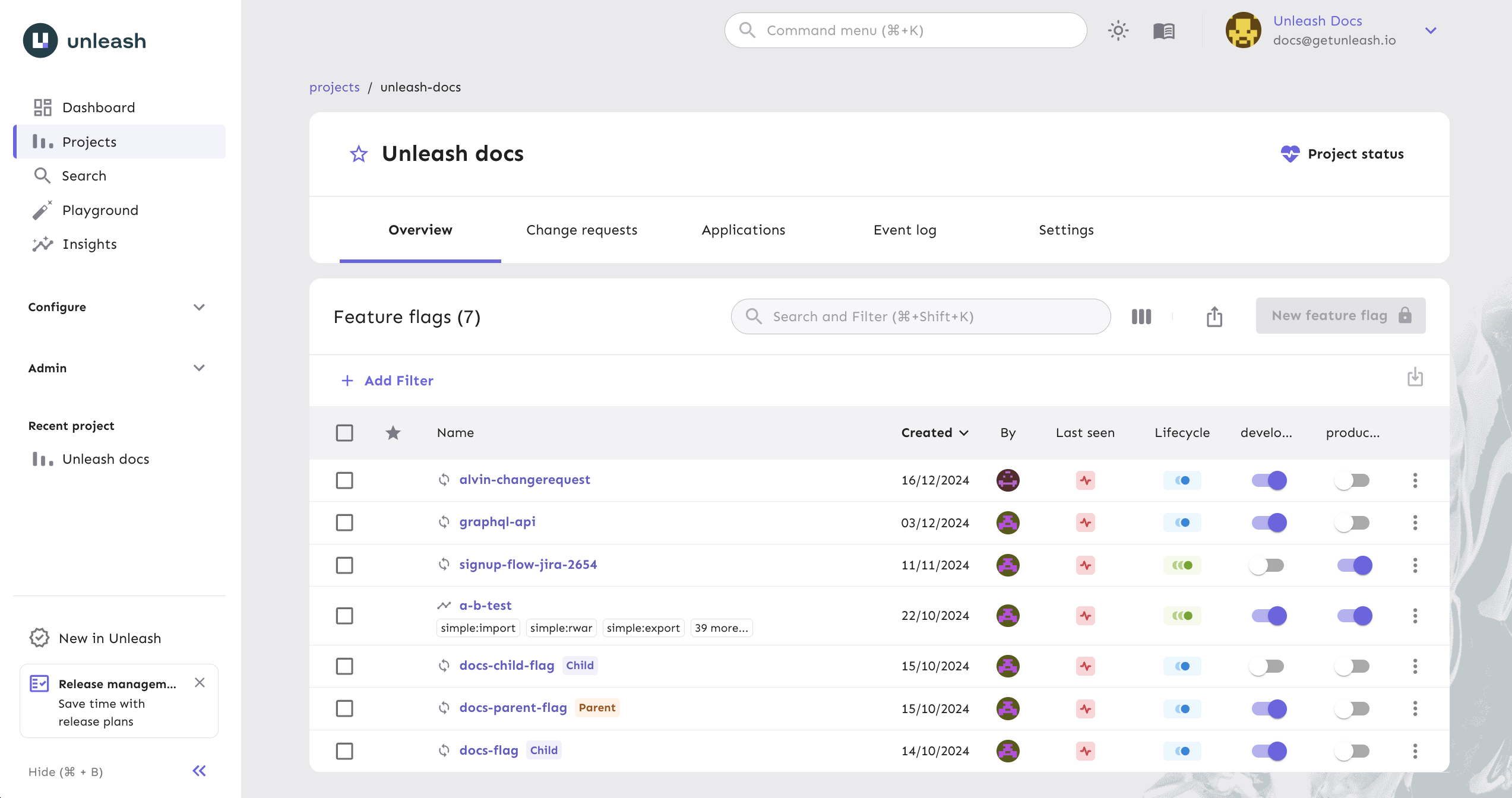Click the theme switch sun icon
Viewport: 1512px width, 798px height.
click(x=1118, y=30)
